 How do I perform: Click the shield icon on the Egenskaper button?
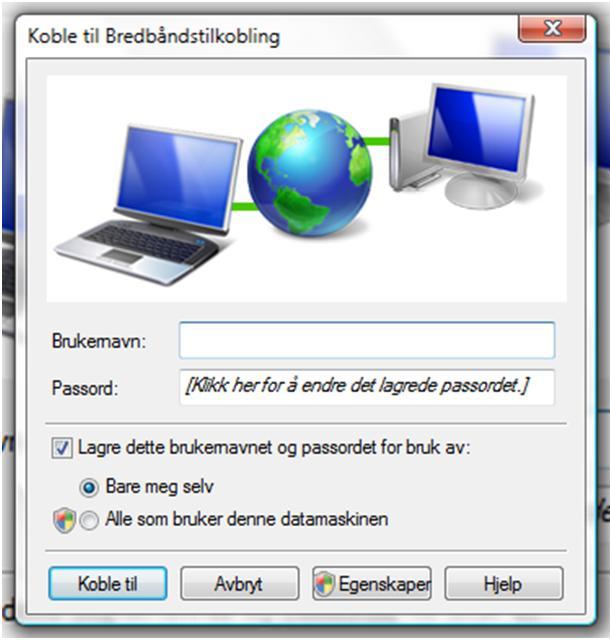(x=324, y=584)
